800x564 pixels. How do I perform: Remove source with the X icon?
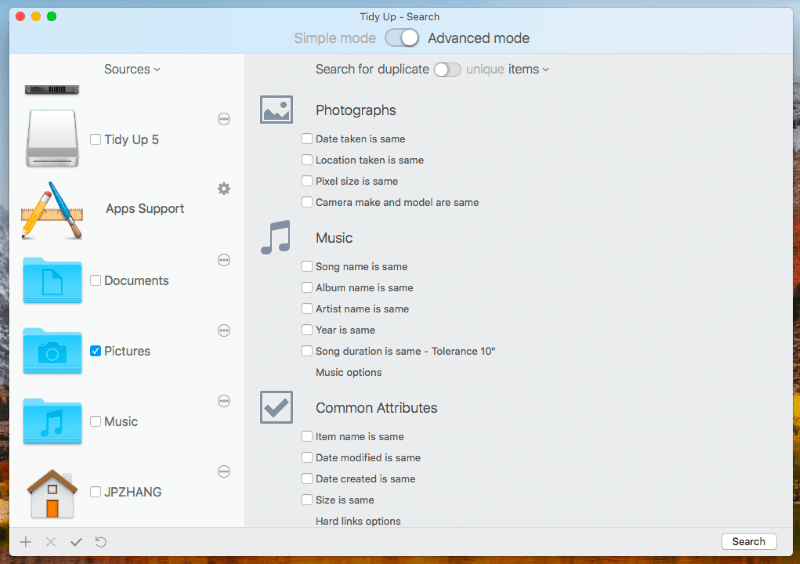[x=51, y=542]
